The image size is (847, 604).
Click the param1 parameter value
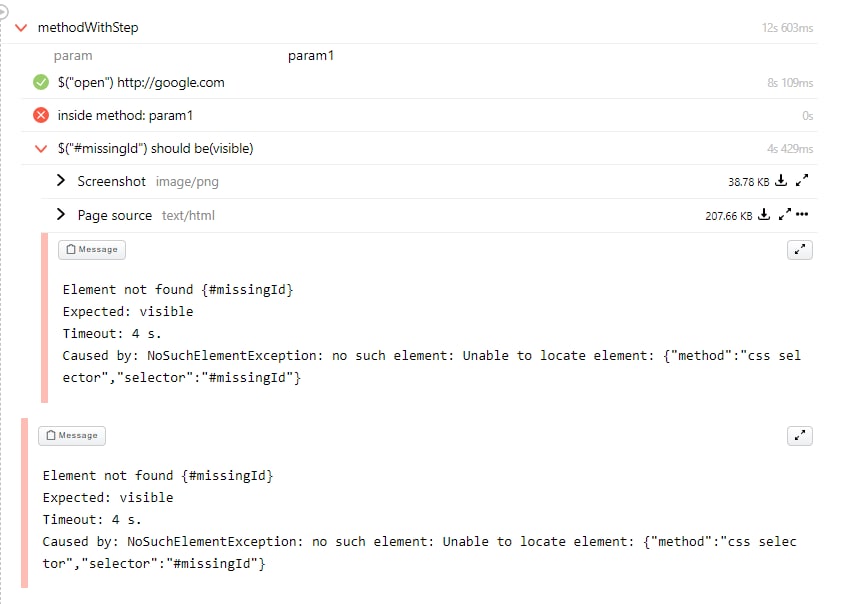click(311, 56)
